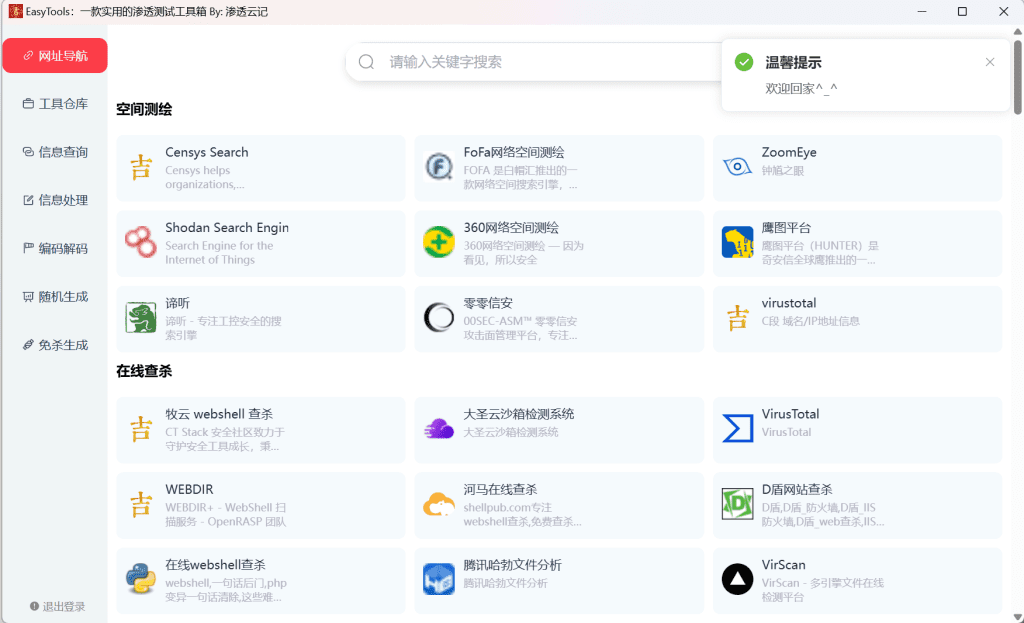The image size is (1024, 623).
Task: Click the D盾网站查杀 title text
Action: tap(797, 490)
